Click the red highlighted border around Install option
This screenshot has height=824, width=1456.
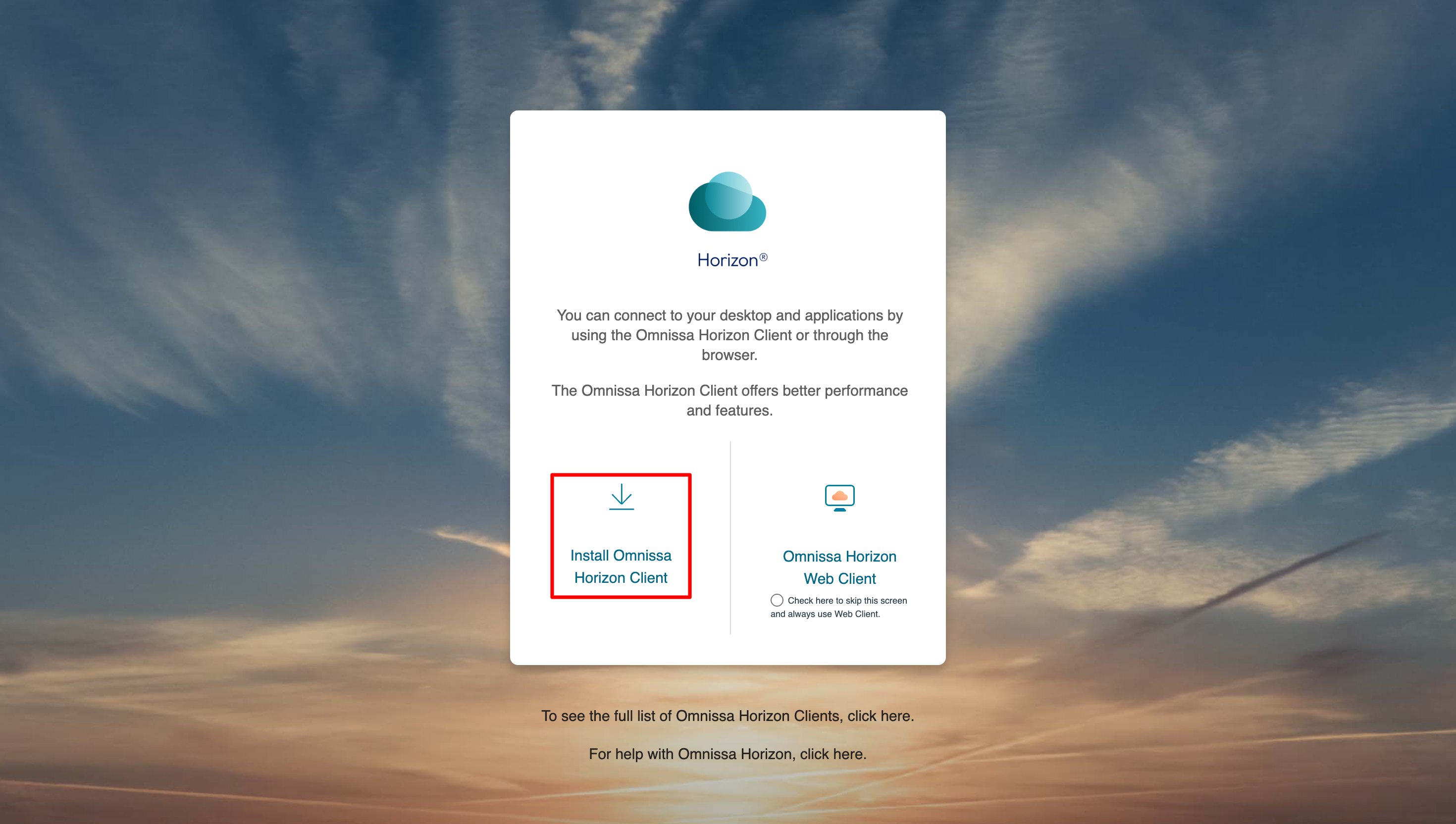[x=553, y=535]
